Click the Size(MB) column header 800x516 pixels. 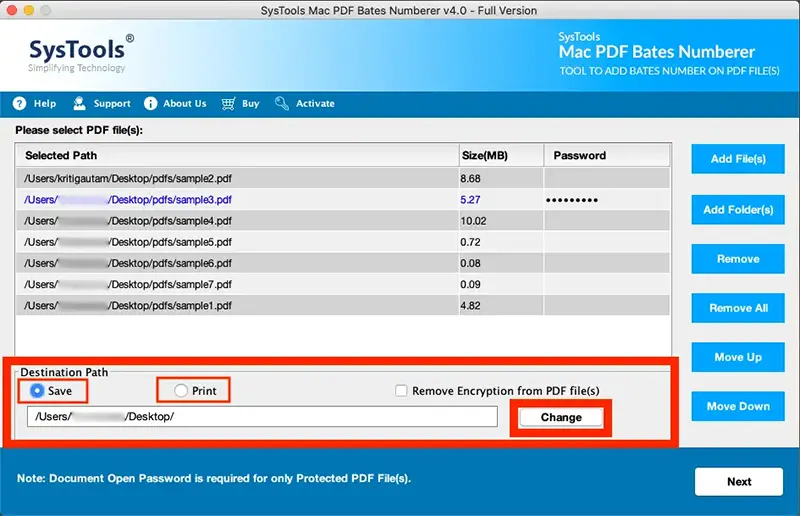tap(501, 155)
